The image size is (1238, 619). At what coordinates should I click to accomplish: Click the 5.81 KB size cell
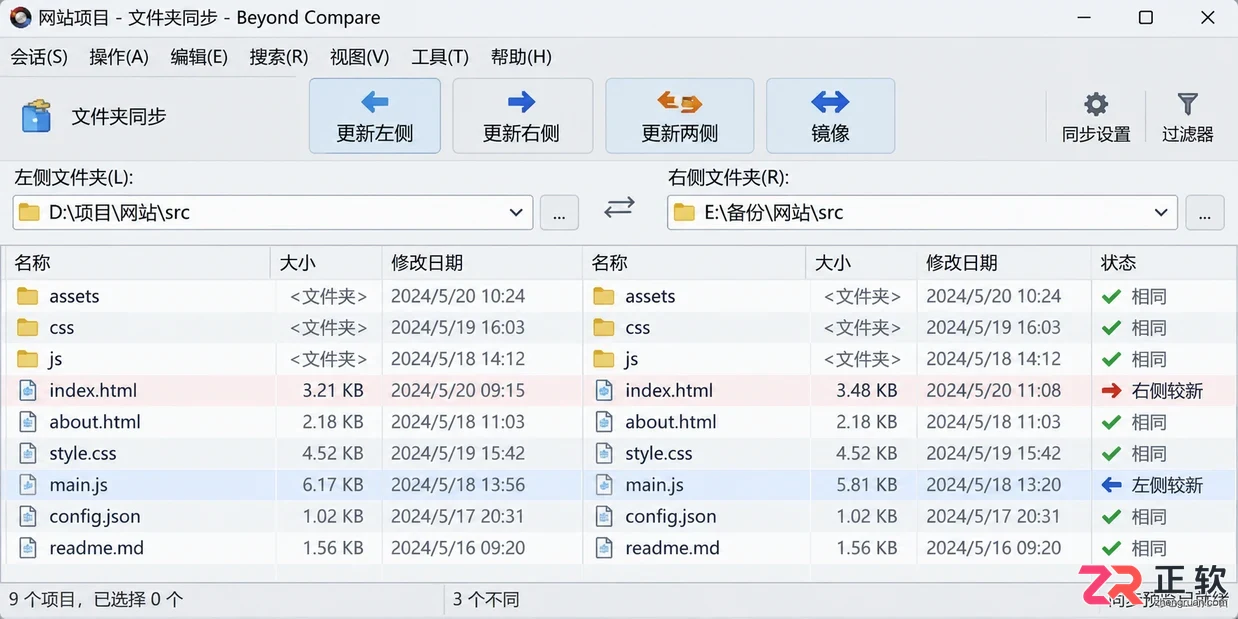[867, 485]
